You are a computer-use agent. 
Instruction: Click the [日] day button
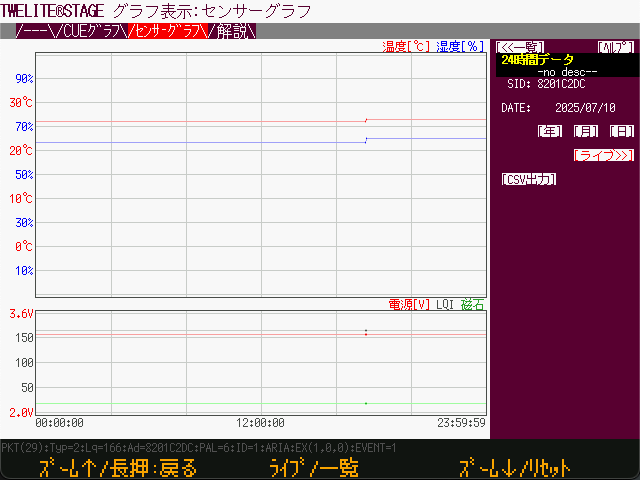[622, 131]
